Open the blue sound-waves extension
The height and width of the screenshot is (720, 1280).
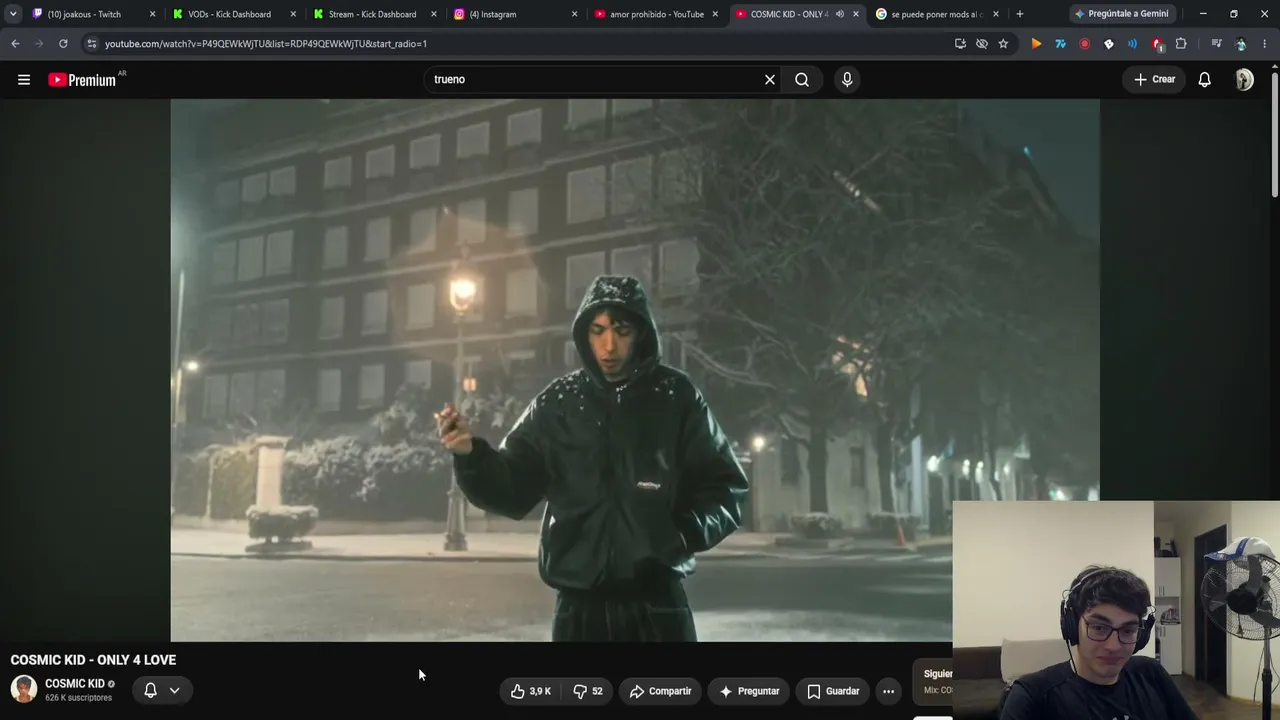click(1132, 44)
